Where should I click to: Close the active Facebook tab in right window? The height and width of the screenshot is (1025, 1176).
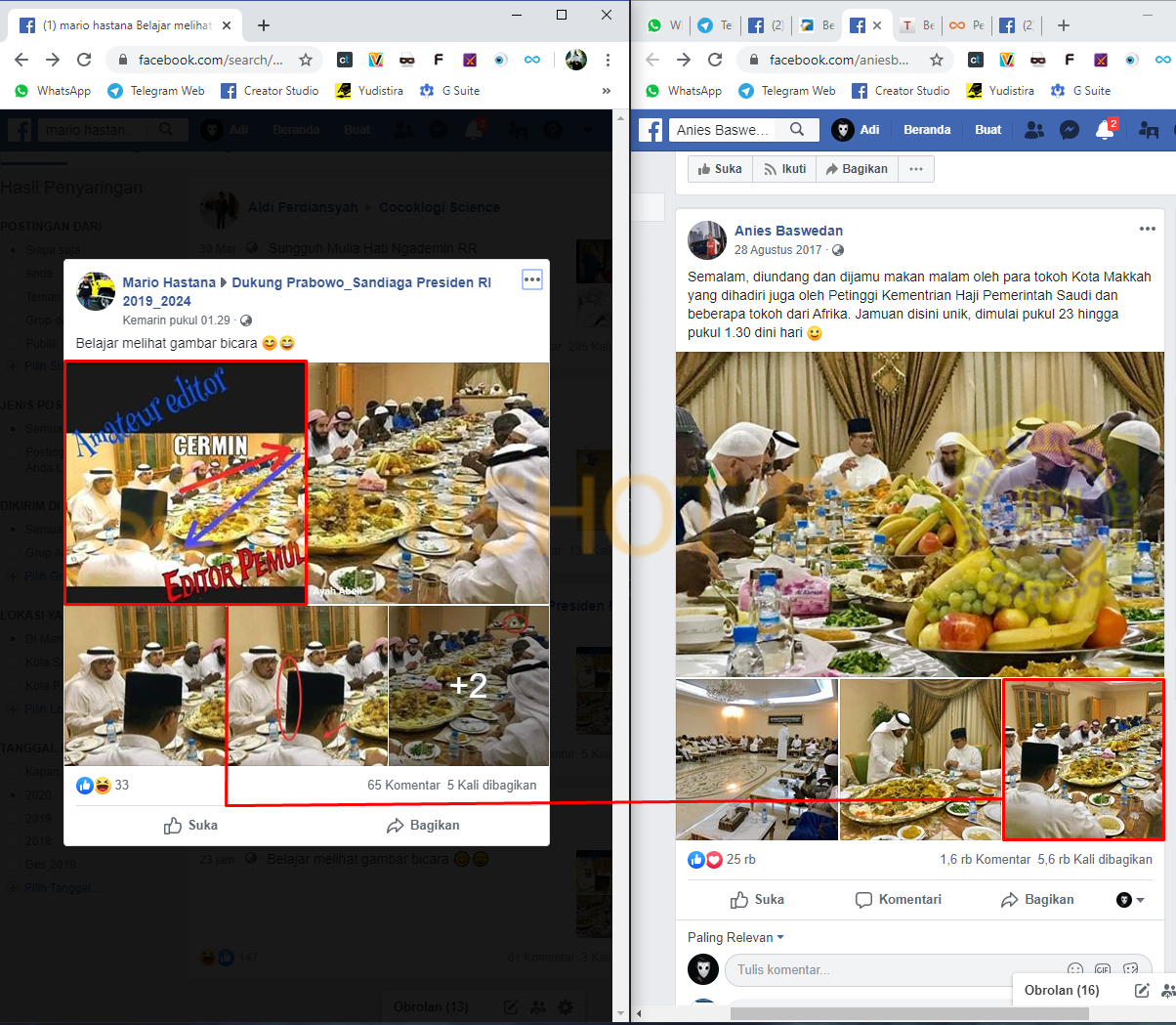coord(877,25)
